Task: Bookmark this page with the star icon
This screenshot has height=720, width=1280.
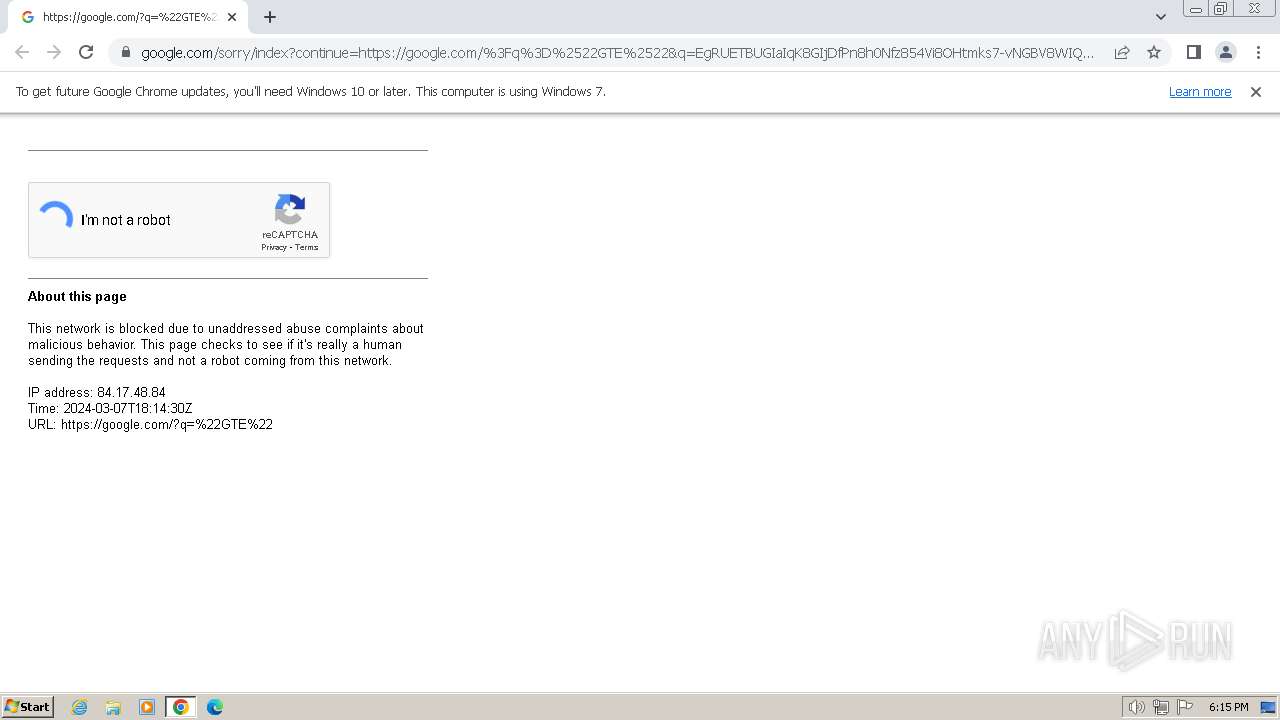Action: [1154, 52]
